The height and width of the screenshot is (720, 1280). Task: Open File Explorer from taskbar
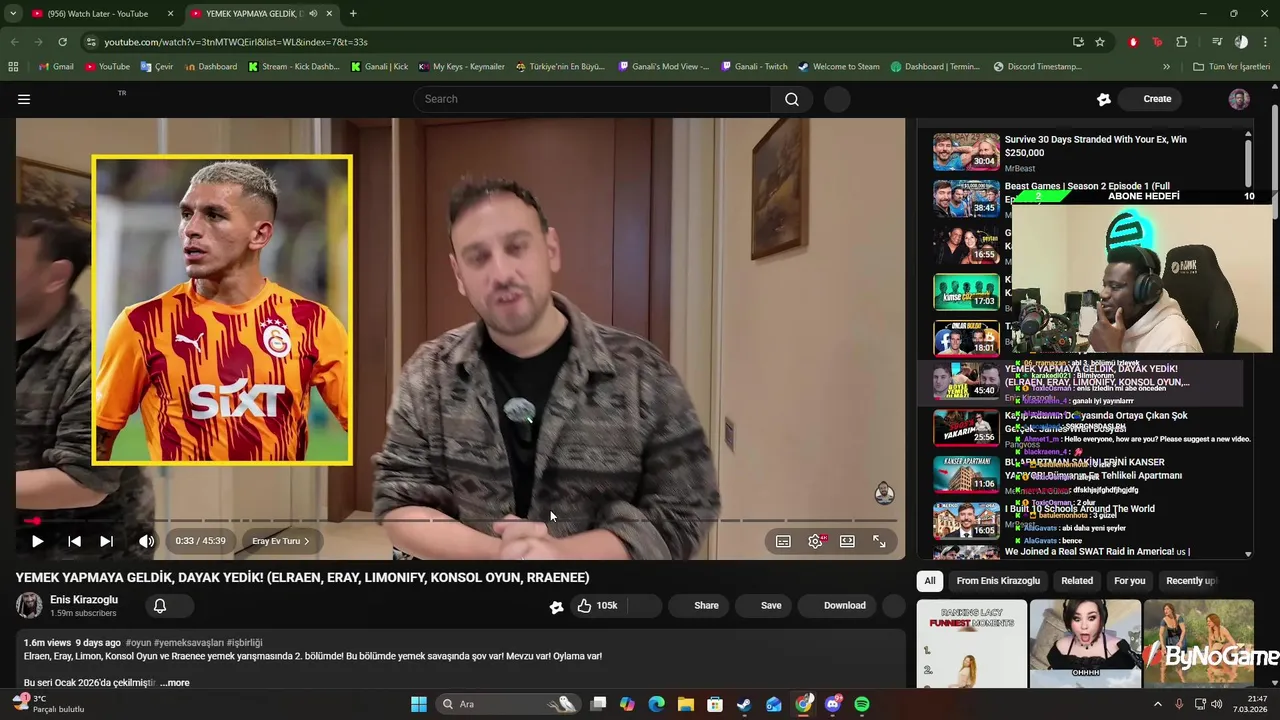pos(685,704)
